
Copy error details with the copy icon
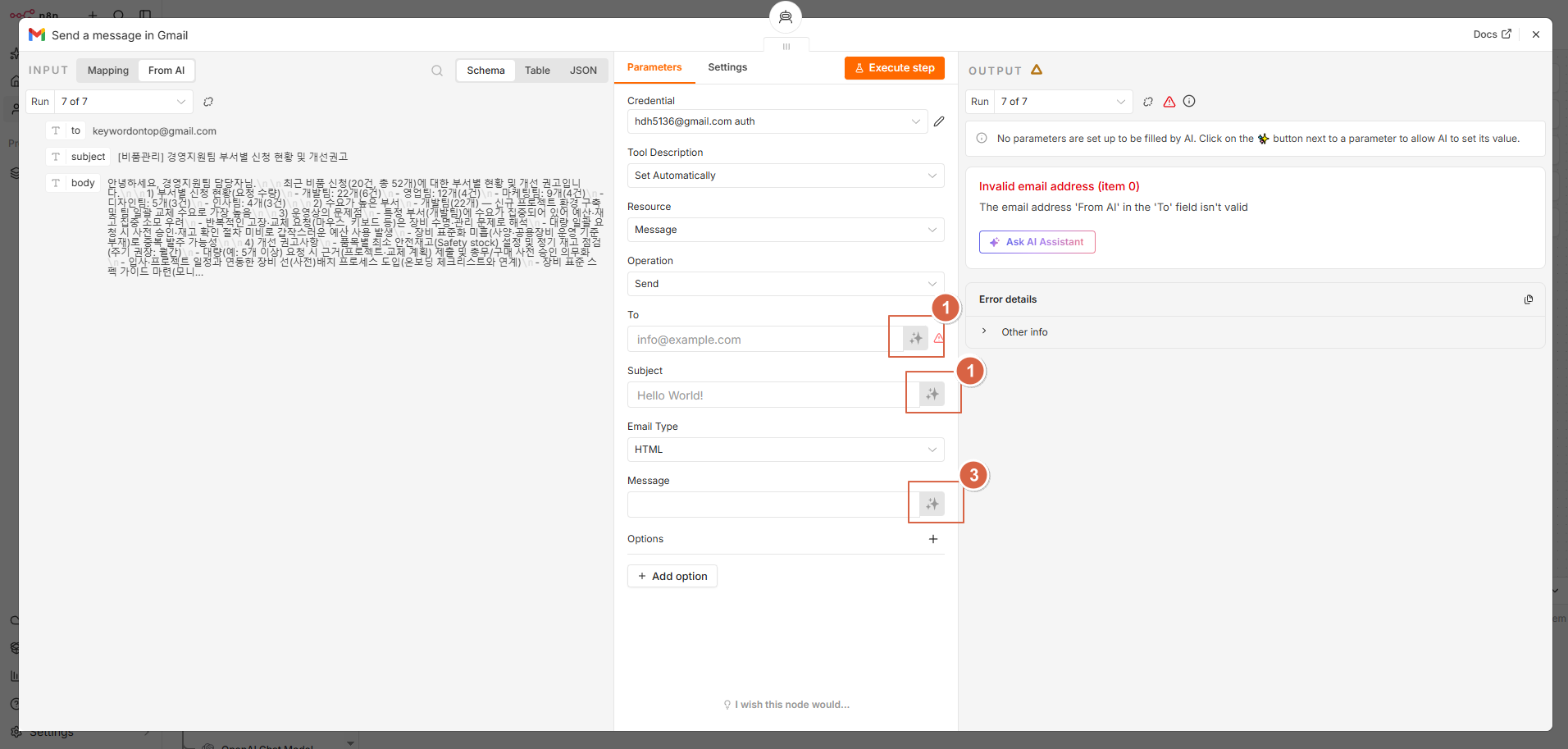click(x=1529, y=299)
